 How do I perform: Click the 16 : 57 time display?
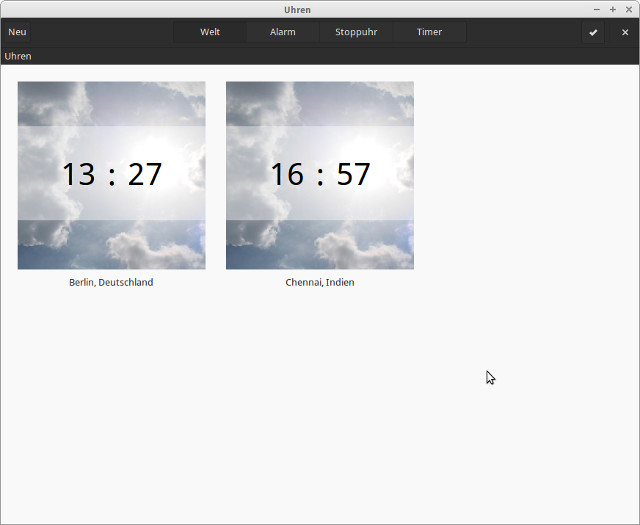tap(319, 174)
